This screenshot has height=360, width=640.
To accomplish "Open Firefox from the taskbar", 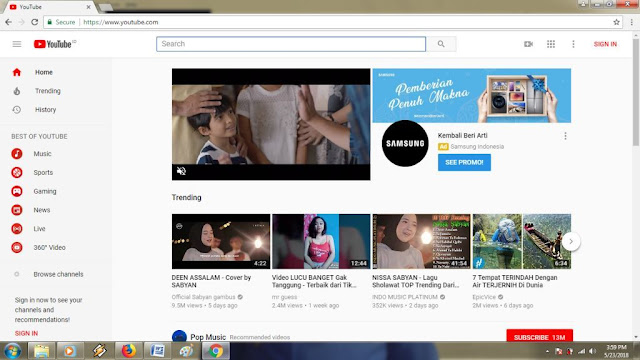I will click(129, 351).
